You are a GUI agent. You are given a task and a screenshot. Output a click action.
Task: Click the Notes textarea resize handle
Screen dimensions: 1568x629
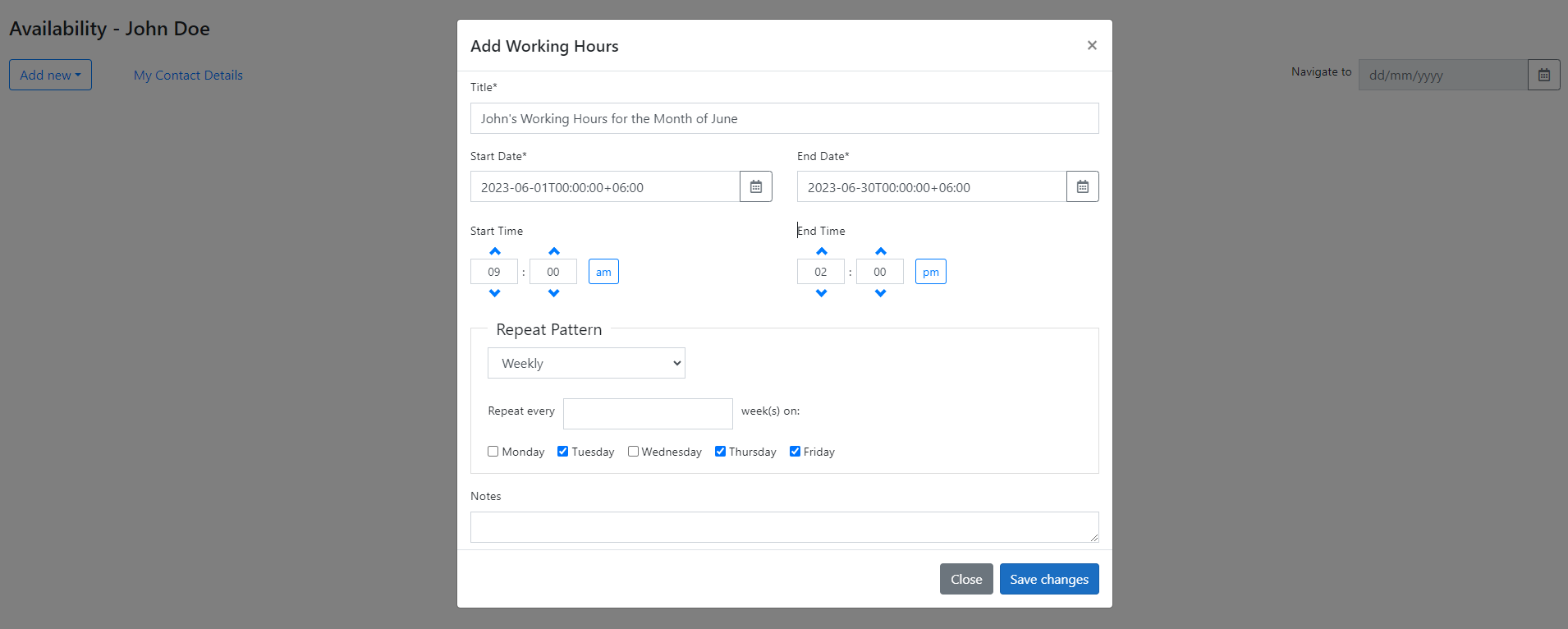(1093, 537)
